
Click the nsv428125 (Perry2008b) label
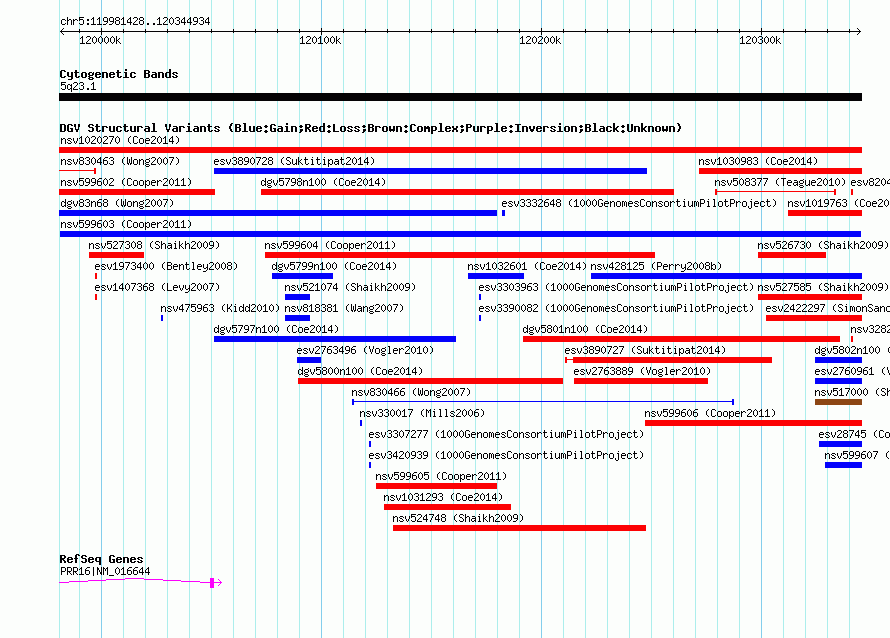[x=656, y=266]
